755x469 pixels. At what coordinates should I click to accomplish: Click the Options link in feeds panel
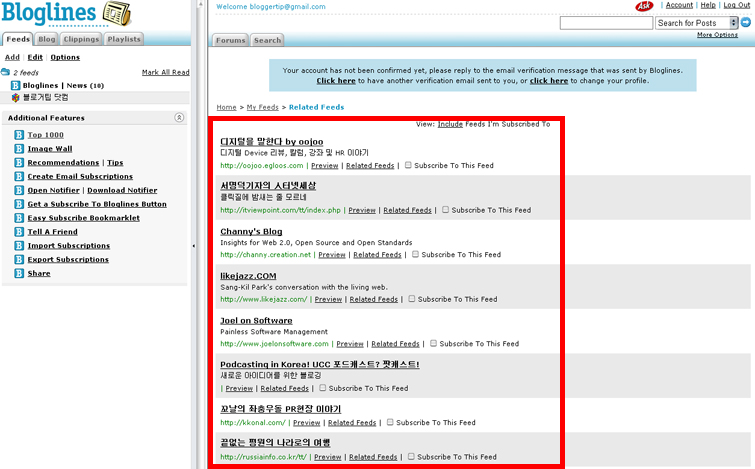click(65, 57)
